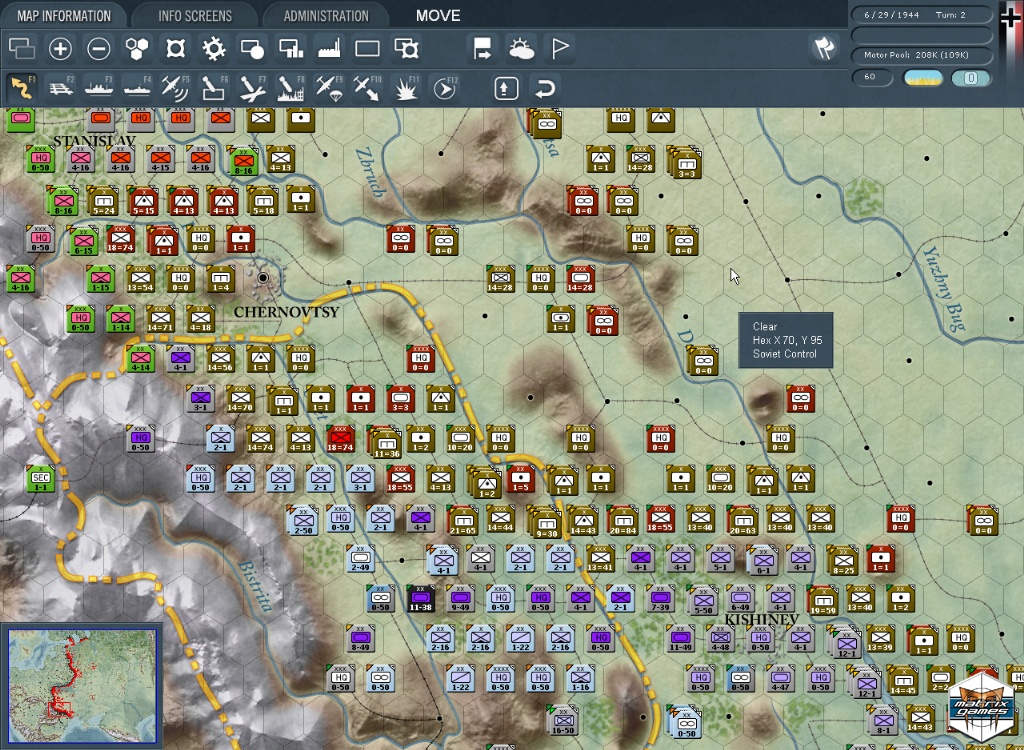Screen dimensions: 1024x750
Task: Open the Administration tab
Action: point(326,16)
